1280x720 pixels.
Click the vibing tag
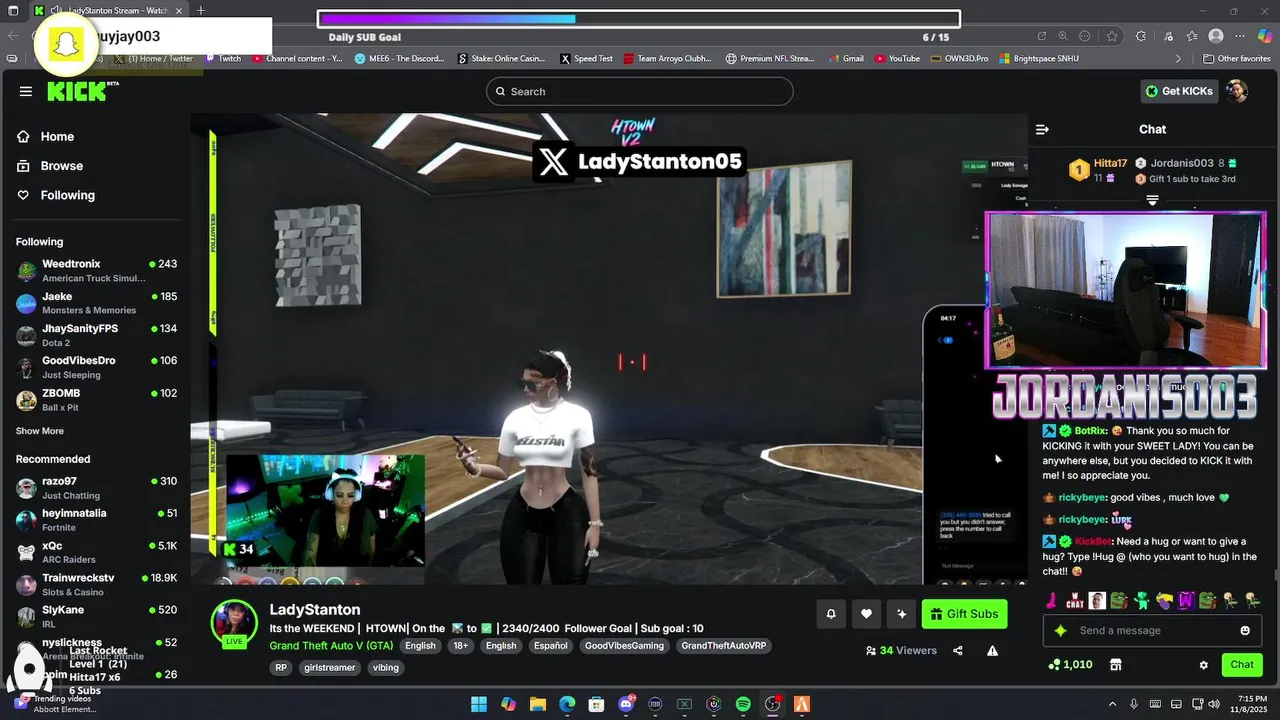[385, 667]
